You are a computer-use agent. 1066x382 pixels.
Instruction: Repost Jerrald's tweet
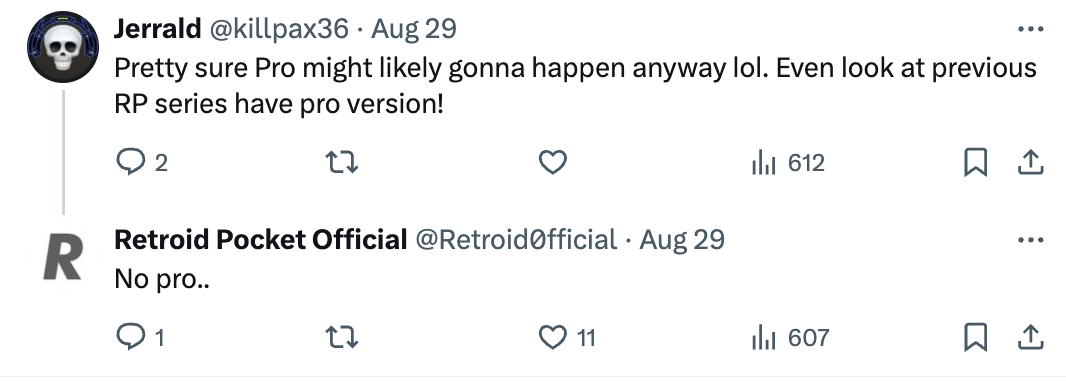[x=342, y=163]
